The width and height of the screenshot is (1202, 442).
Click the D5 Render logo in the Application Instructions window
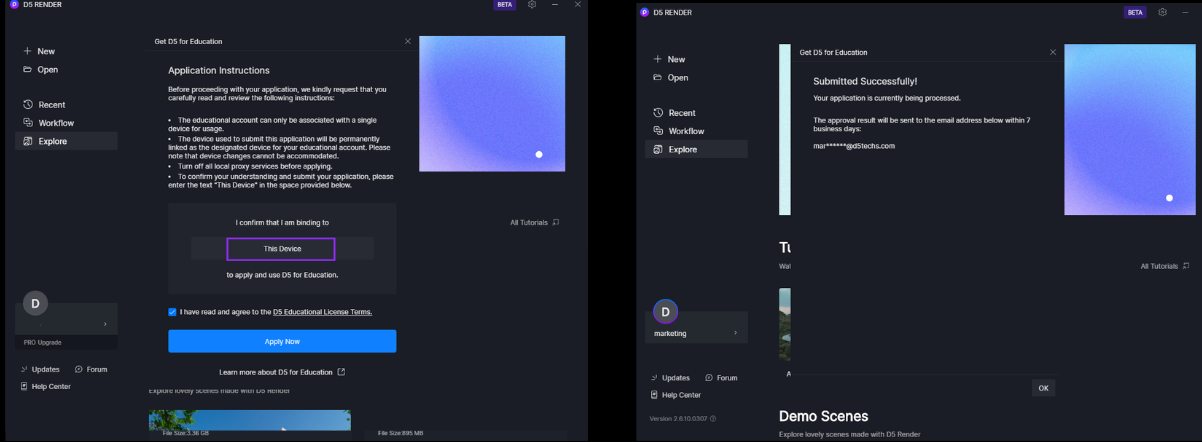[x=14, y=5]
